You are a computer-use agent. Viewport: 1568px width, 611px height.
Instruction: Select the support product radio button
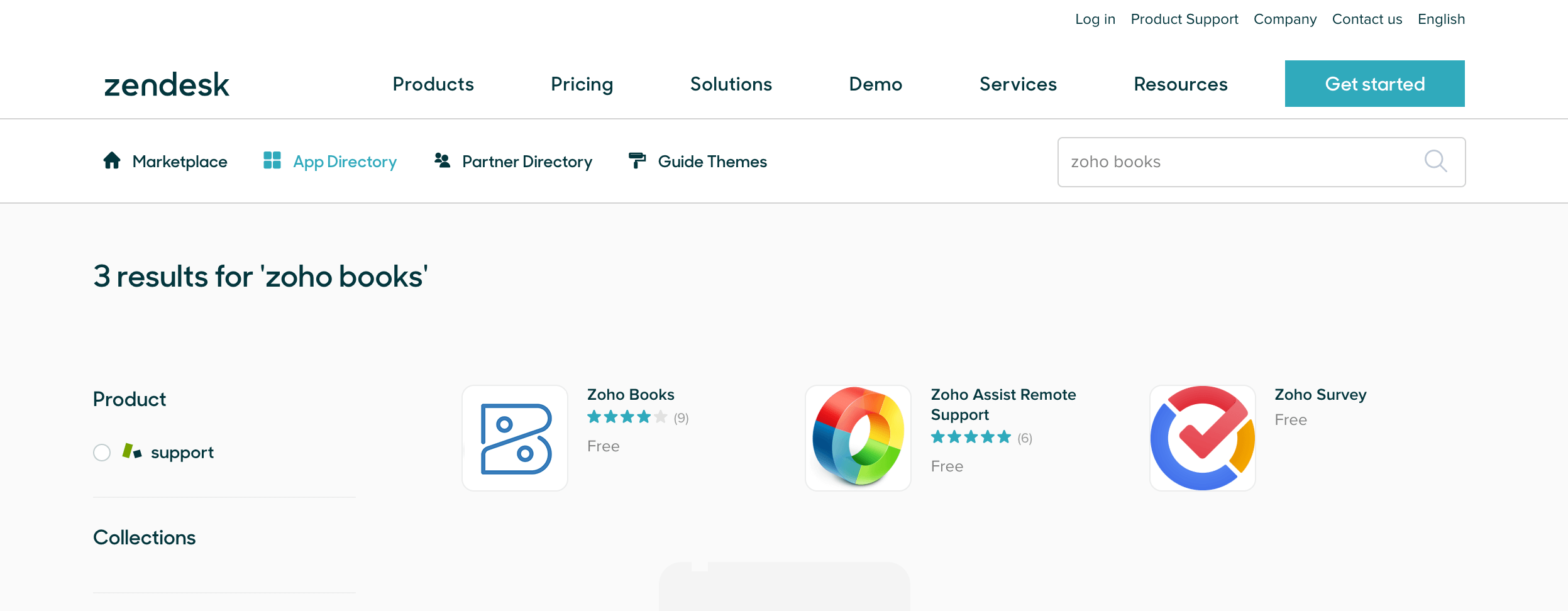[102, 453]
